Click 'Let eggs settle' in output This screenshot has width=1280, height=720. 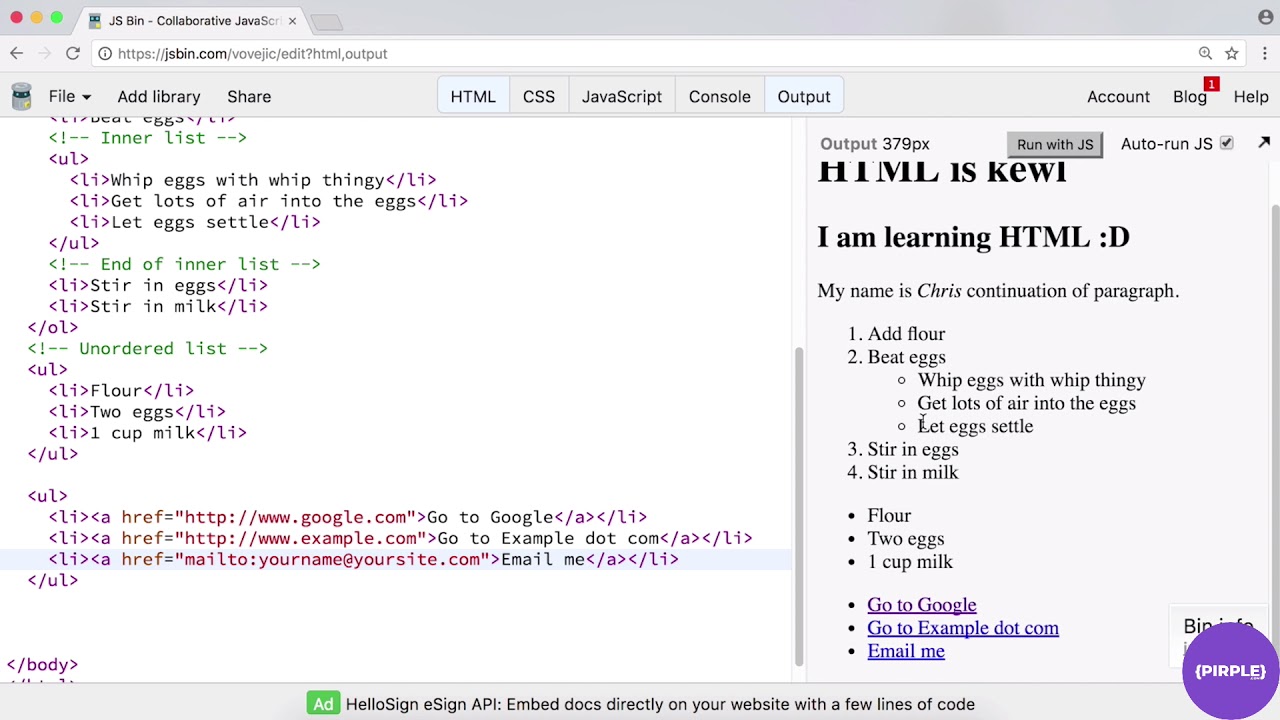[975, 426]
